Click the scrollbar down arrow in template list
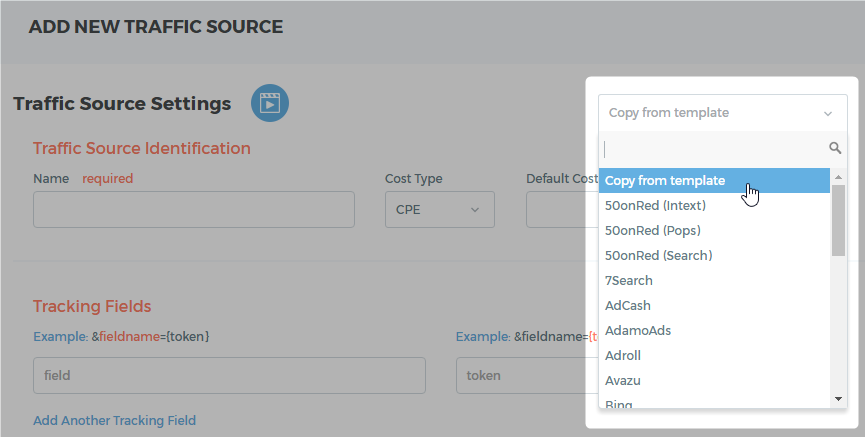The image size is (865, 437). 839,399
